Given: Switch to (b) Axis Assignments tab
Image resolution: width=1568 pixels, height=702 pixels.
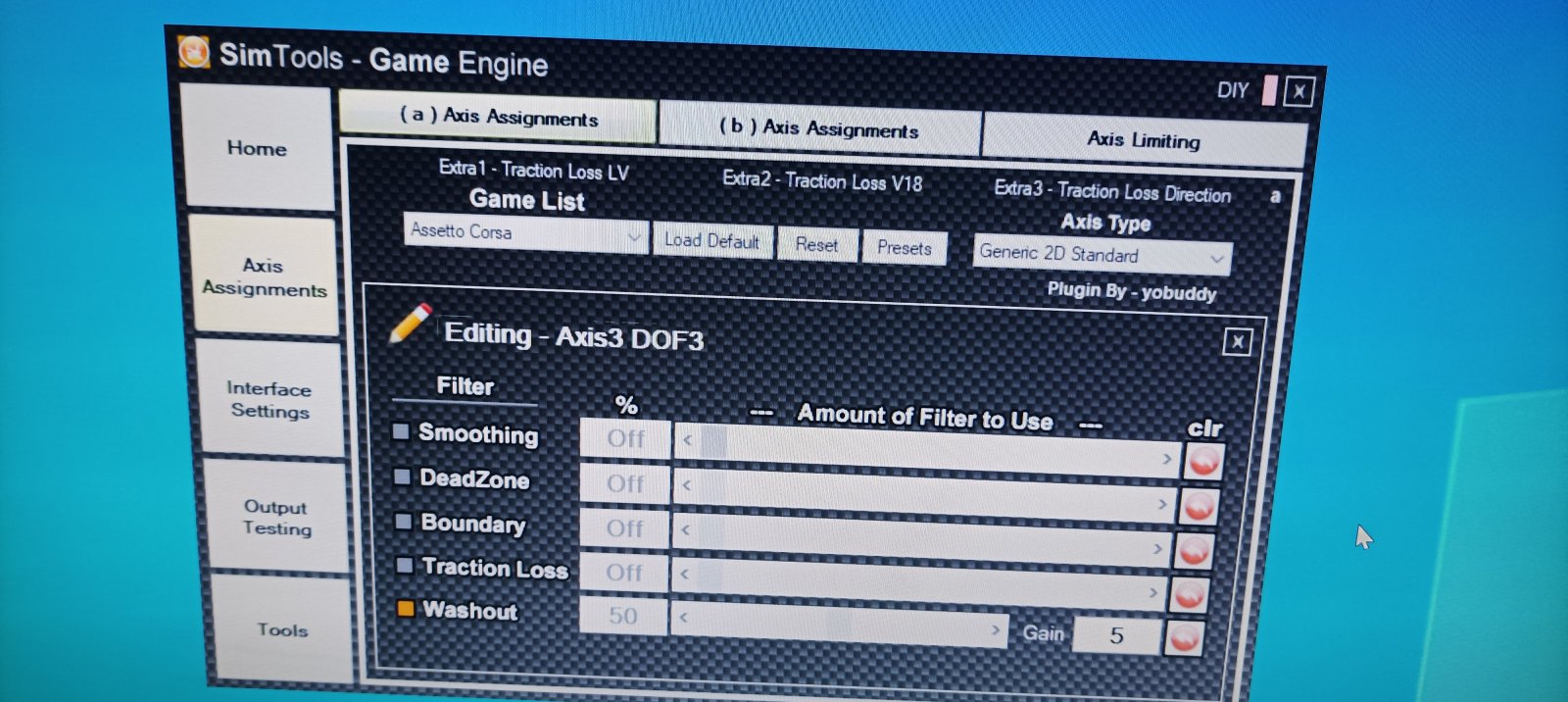Looking at the screenshot, I should [x=819, y=128].
